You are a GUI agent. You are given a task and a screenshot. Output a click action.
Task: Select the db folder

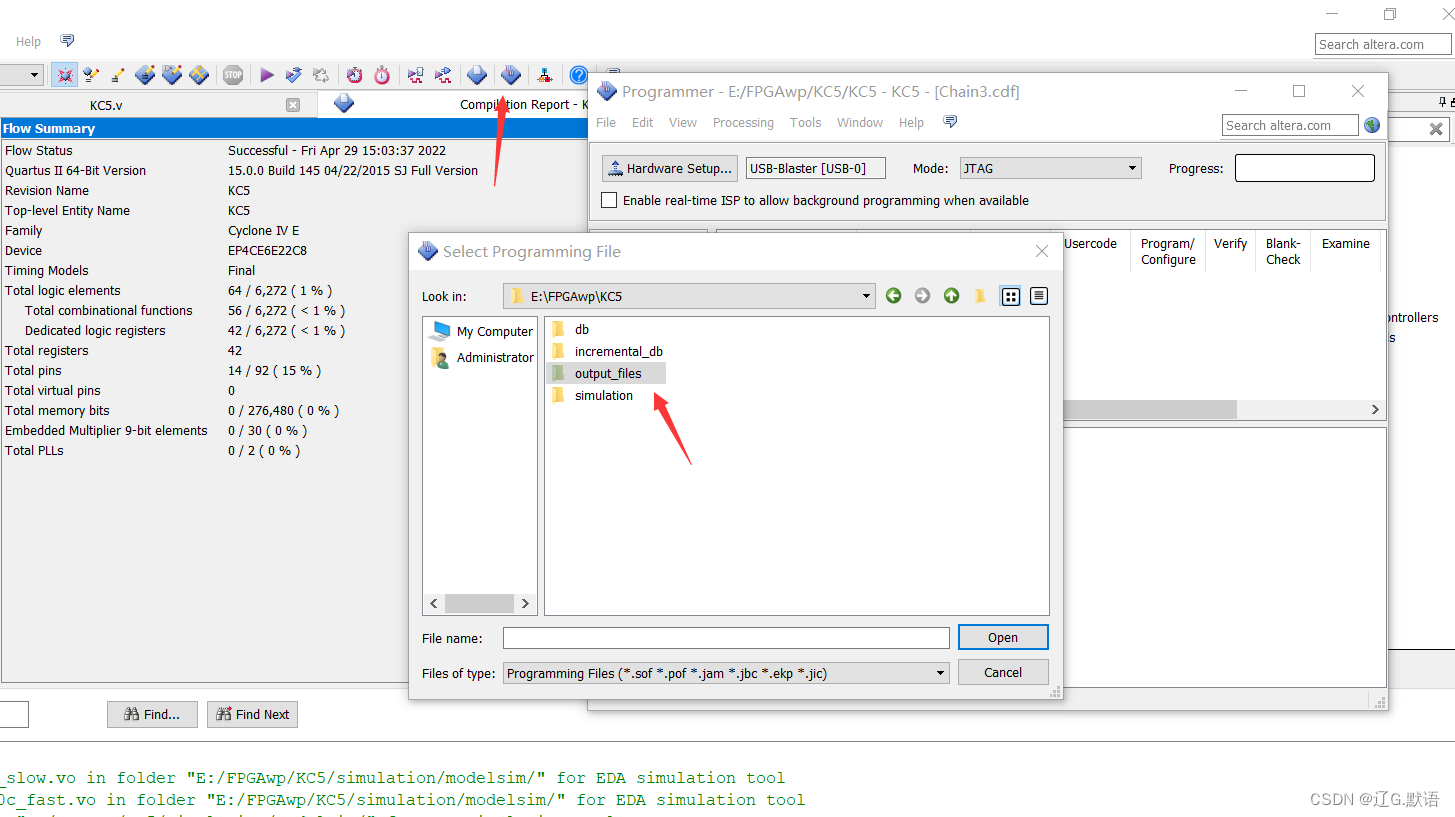click(x=571, y=329)
